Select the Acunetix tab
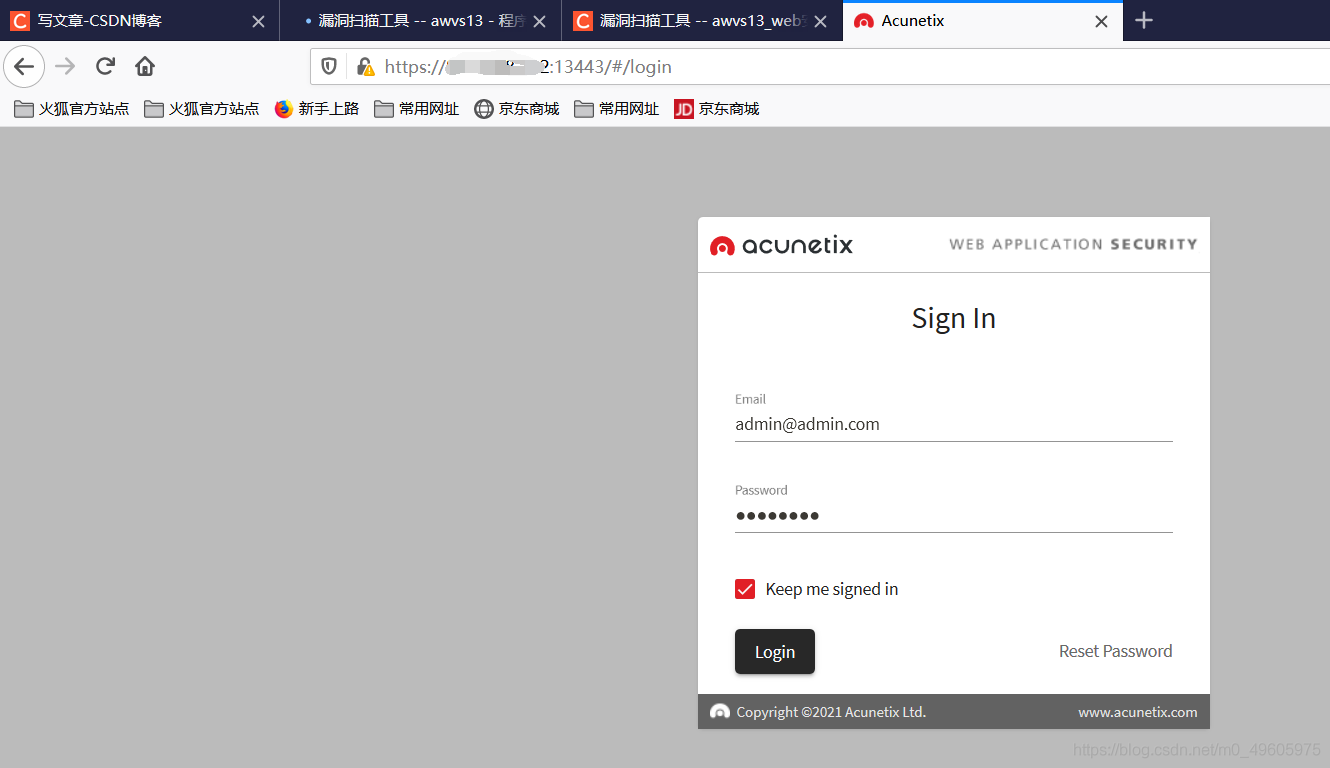This screenshot has height=768, width=1330. point(983,20)
